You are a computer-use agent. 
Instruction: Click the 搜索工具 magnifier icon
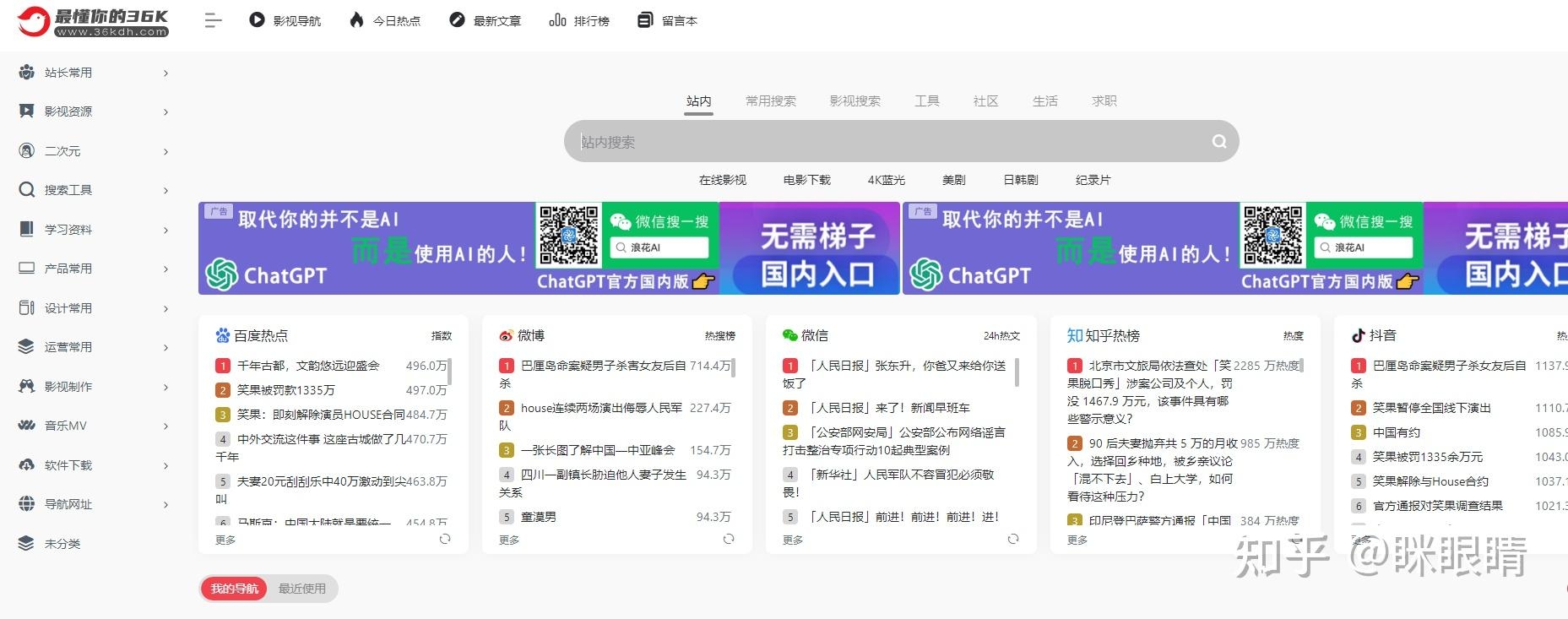[x=27, y=190]
